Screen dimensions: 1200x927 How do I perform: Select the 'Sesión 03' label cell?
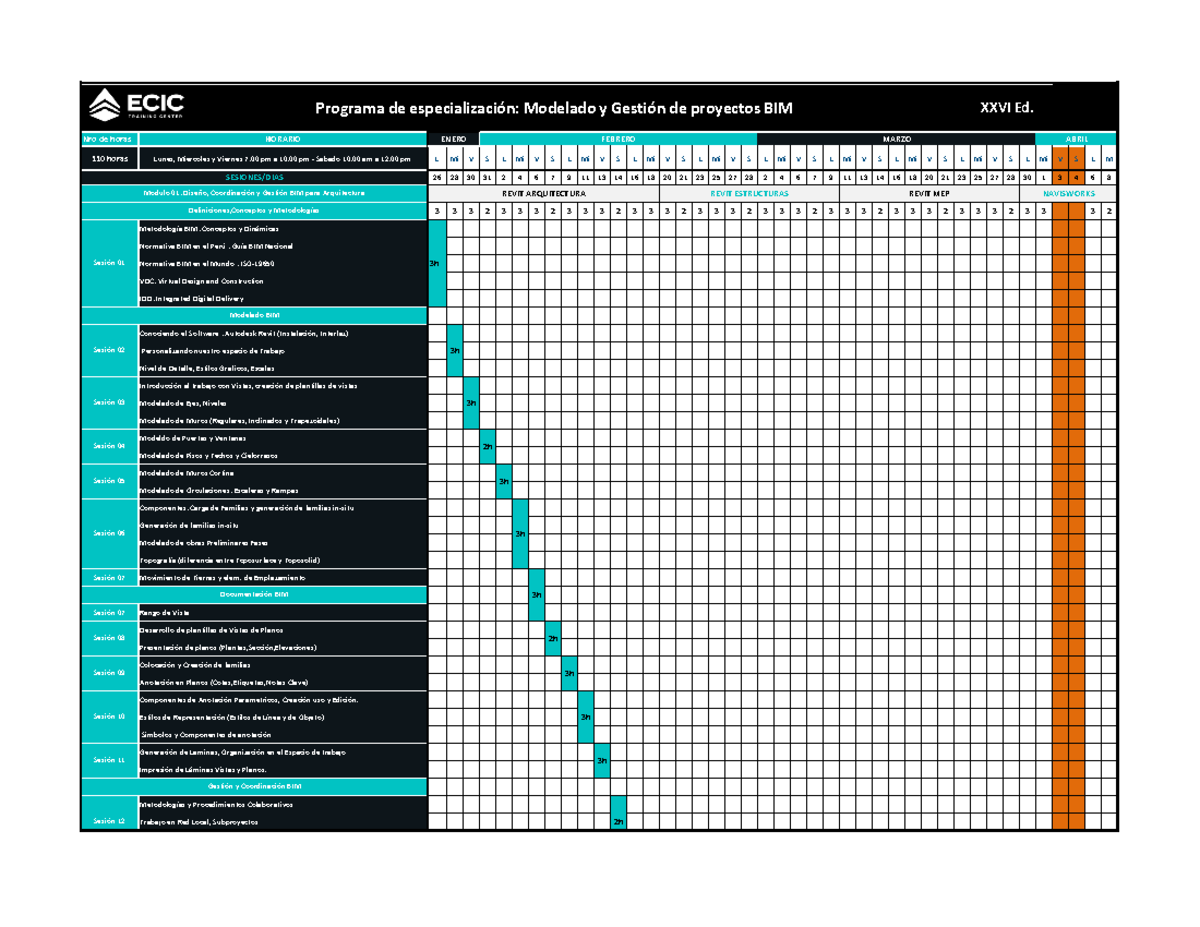pos(108,402)
